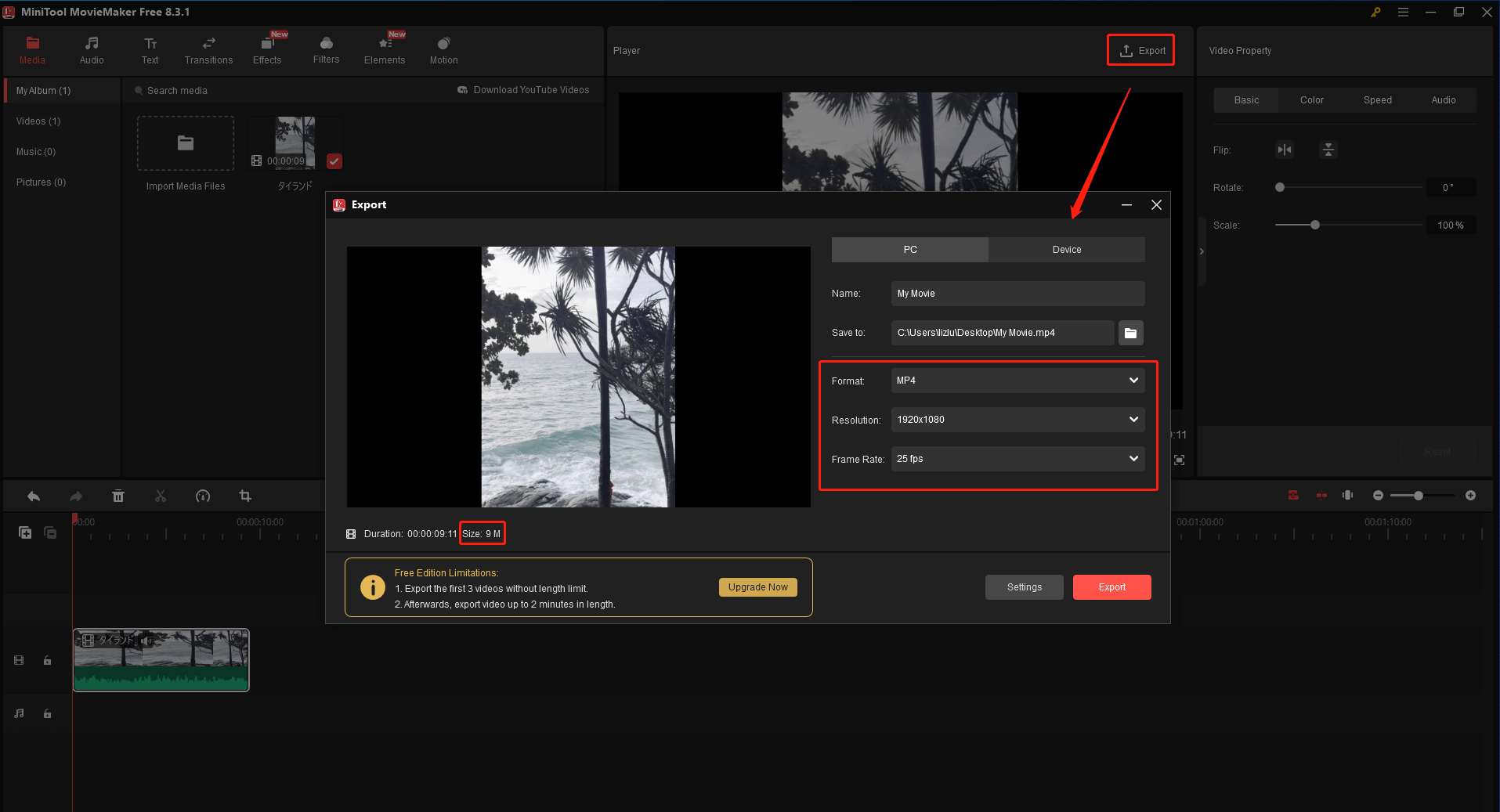
Task: Click the Scale slider handle
Action: 1315,226
